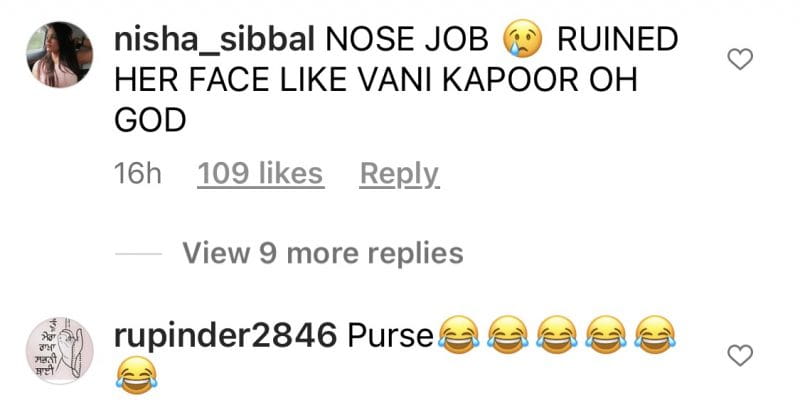Click the 16h timestamp
This screenshot has width=800, height=405.
click(138, 174)
